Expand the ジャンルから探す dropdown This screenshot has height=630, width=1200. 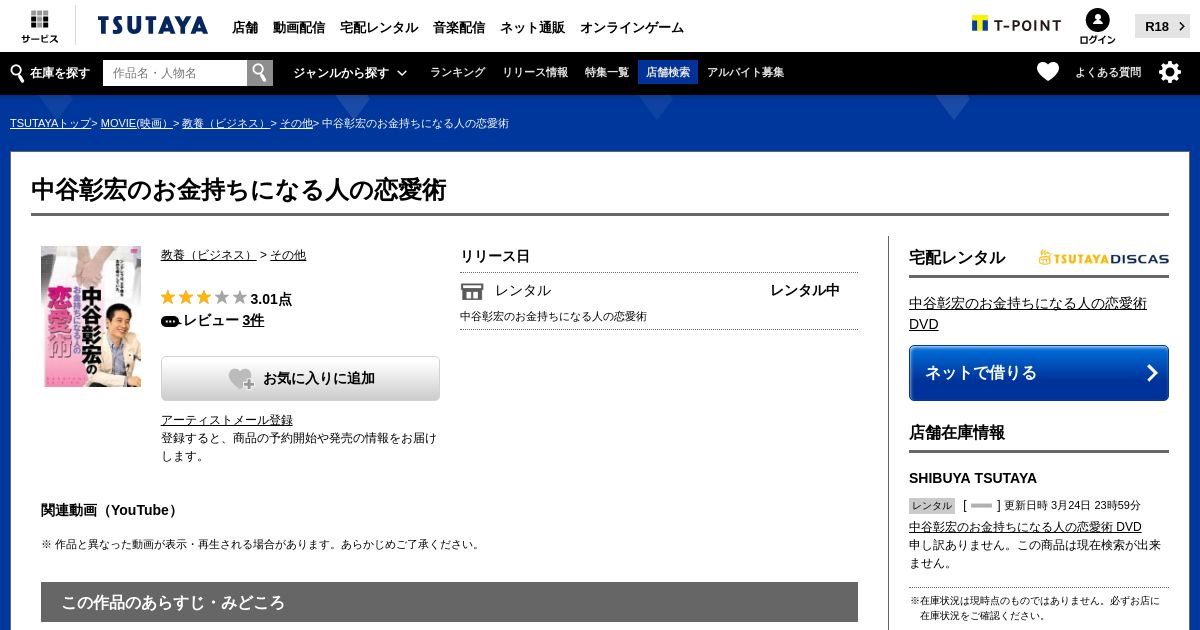pos(350,73)
